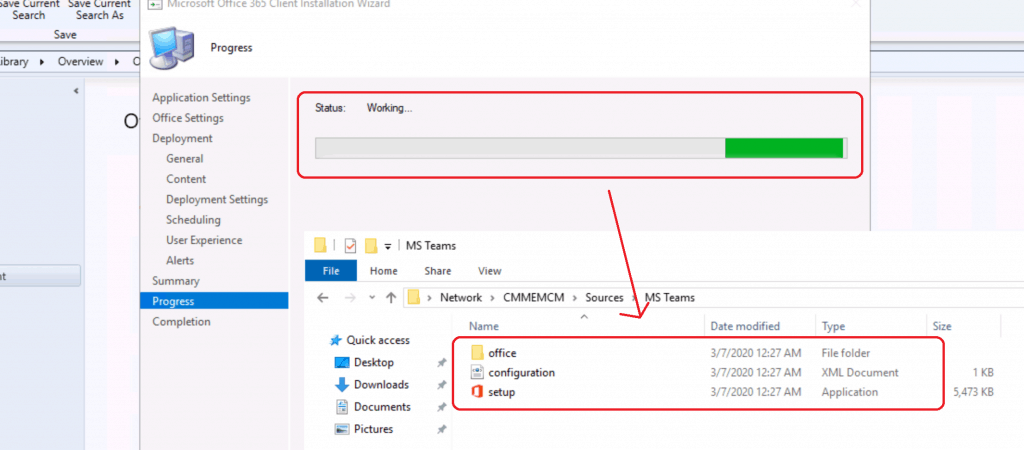Click setup file size 5,473 KB
This screenshot has height=450, width=1024.
pos(973,393)
